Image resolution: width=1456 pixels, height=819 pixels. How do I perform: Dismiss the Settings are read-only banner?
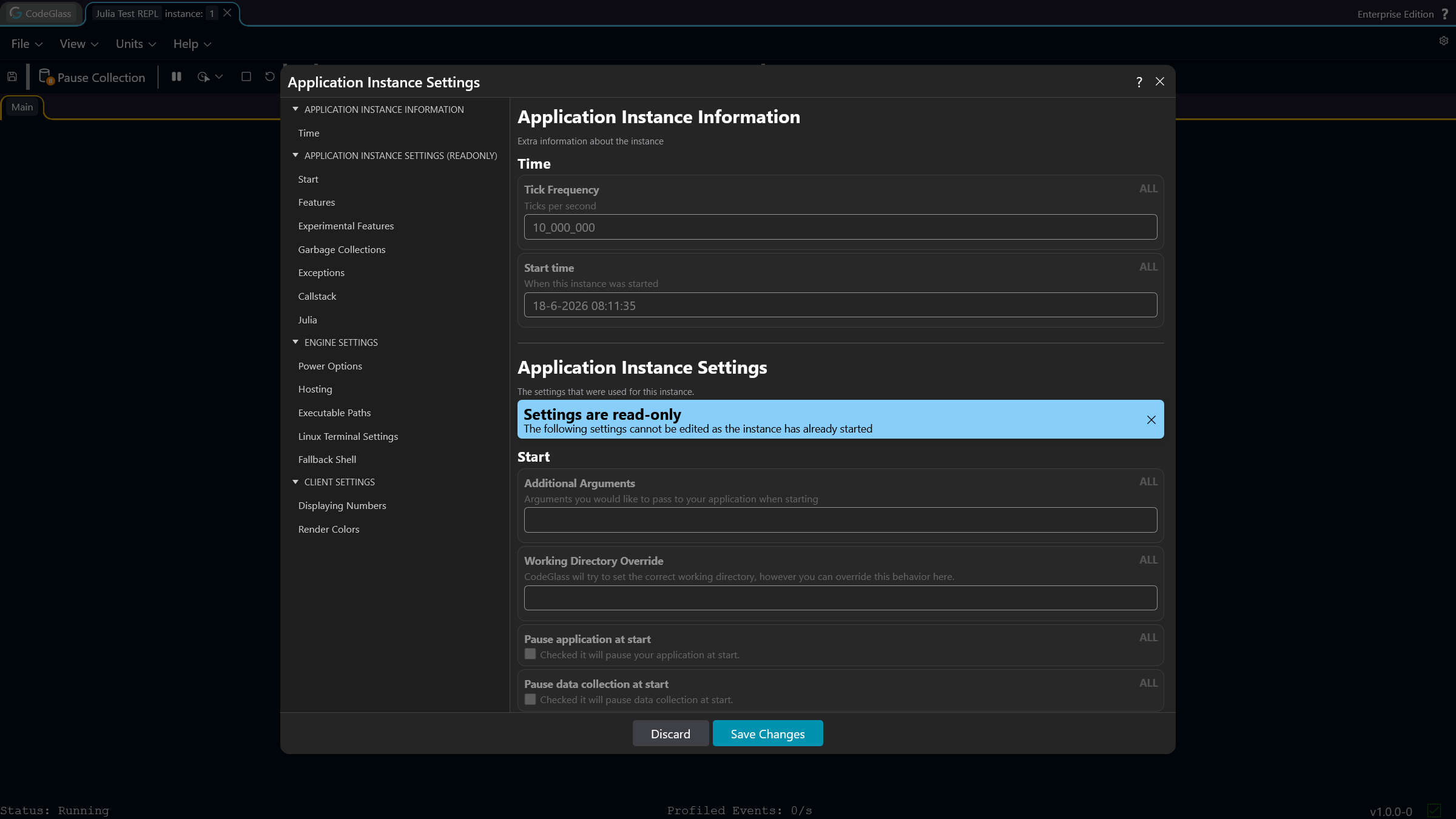click(1151, 420)
